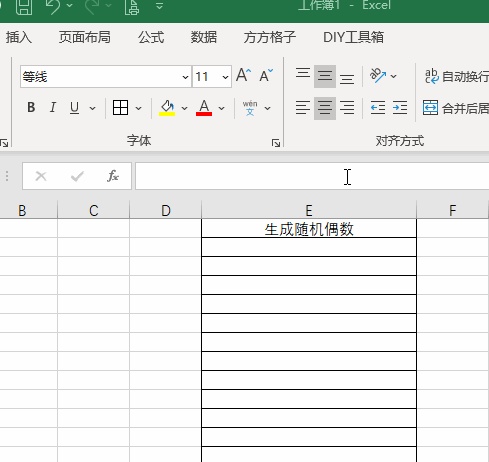Switch to the DIY工具箱 tab
This screenshot has height=462, width=489.
(x=353, y=37)
